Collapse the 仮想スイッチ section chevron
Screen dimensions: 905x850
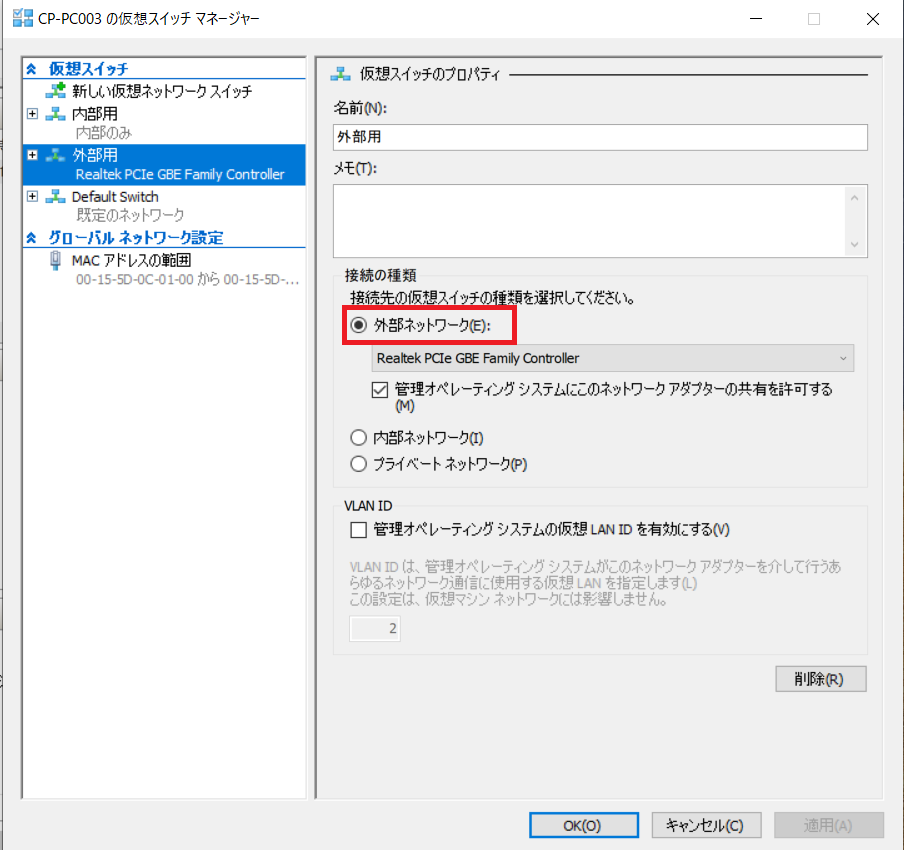[x=31, y=69]
